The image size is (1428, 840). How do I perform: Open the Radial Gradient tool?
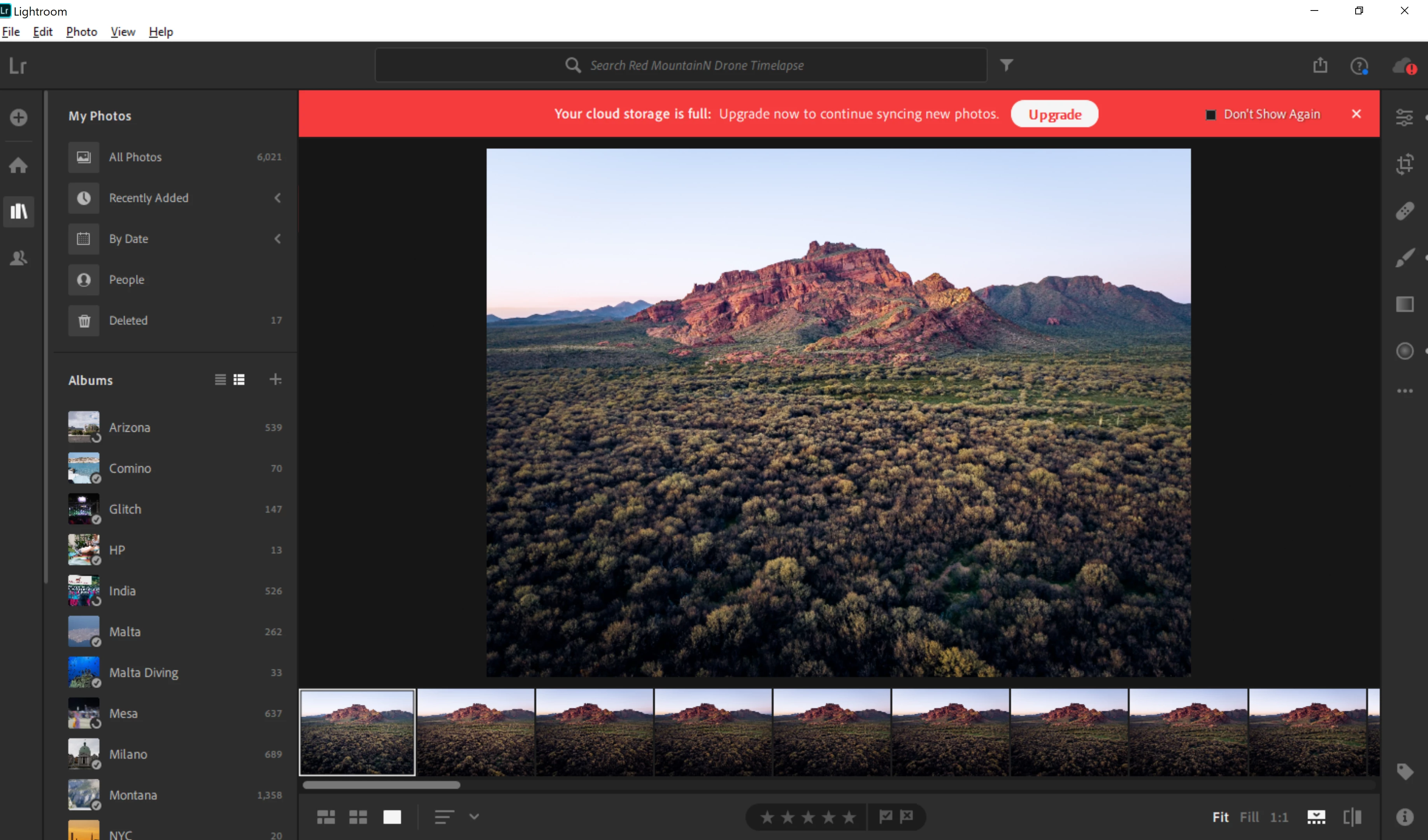click(x=1404, y=351)
